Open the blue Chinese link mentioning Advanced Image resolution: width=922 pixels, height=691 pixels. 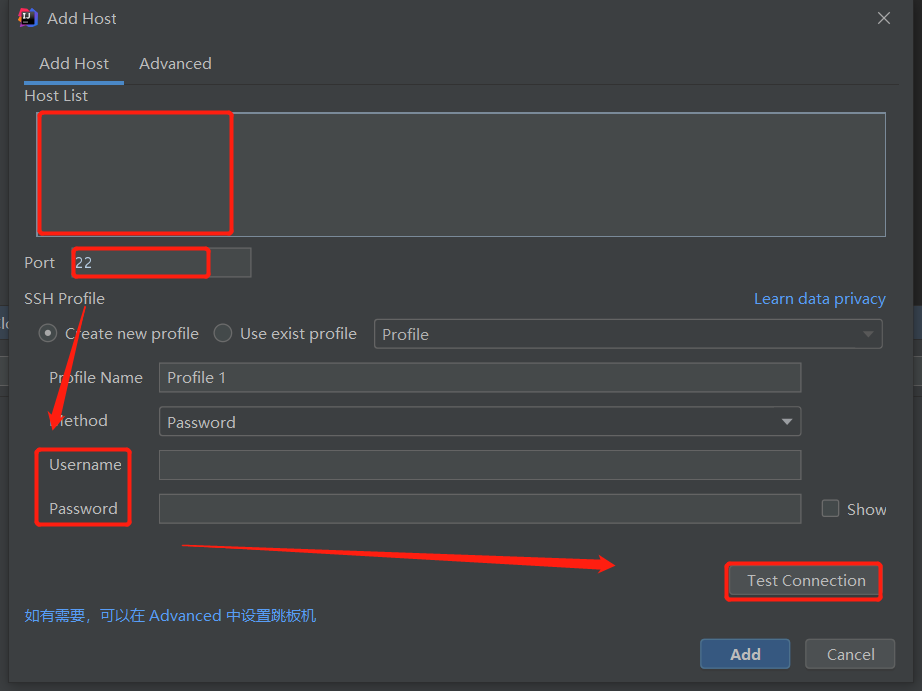click(x=171, y=616)
